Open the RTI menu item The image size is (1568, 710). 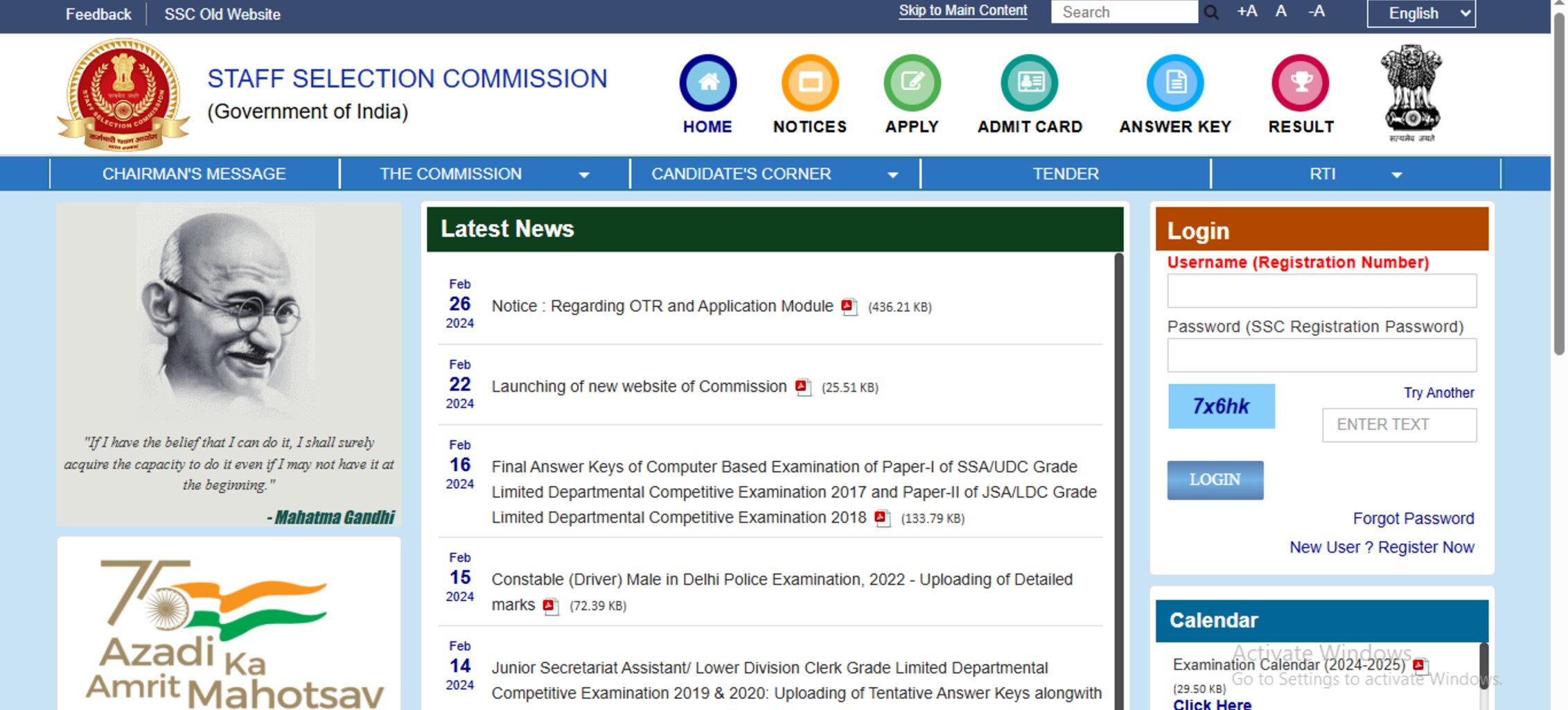coord(1322,173)
